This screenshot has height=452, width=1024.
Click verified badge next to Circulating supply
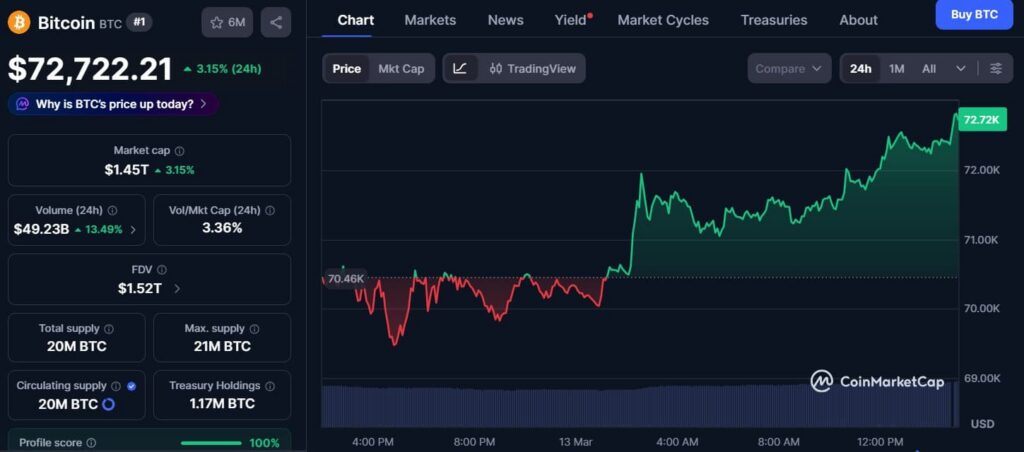pyautogui.click(x=131, y=386)
